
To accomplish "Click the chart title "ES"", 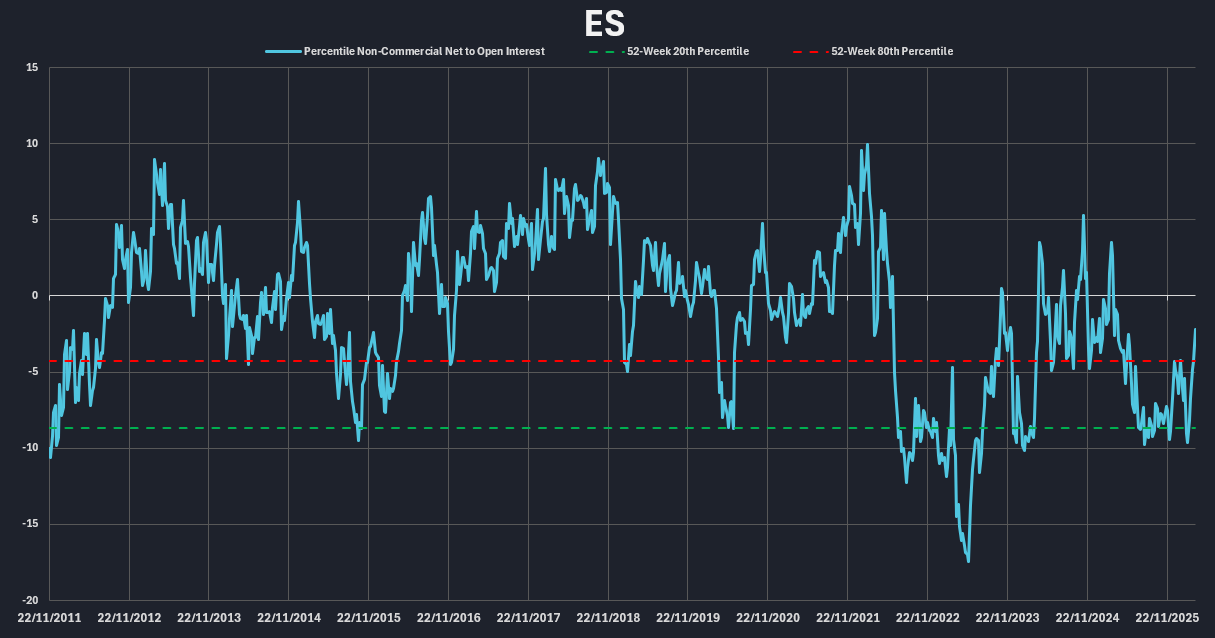I will [x=607, y=23].
